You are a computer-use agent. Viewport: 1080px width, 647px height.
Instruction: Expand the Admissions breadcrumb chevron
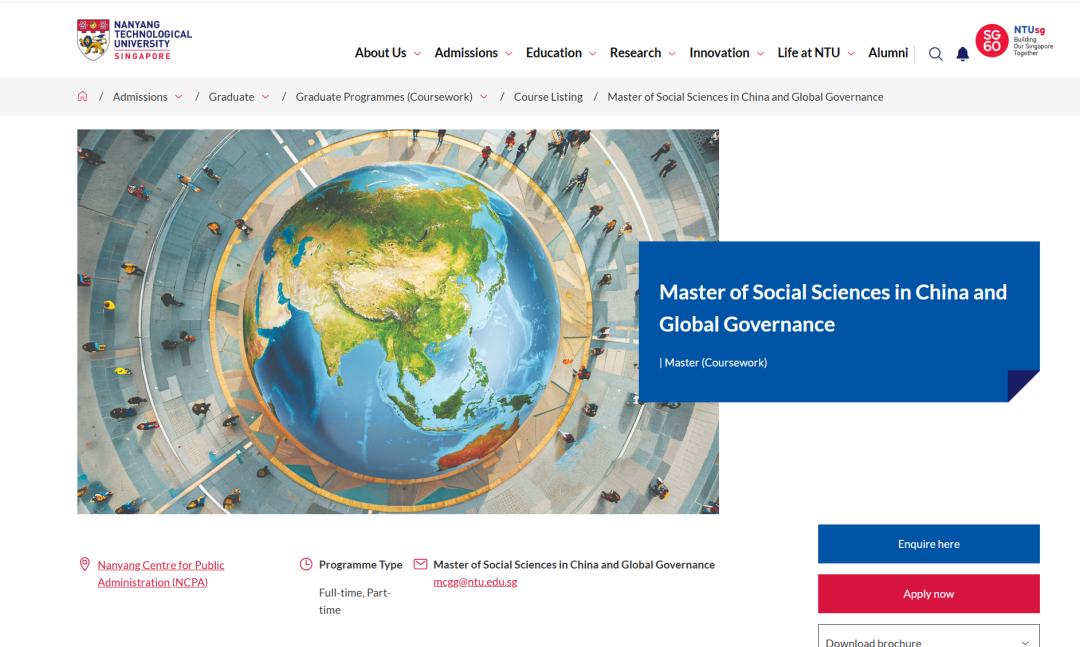(x=179, y=97)
